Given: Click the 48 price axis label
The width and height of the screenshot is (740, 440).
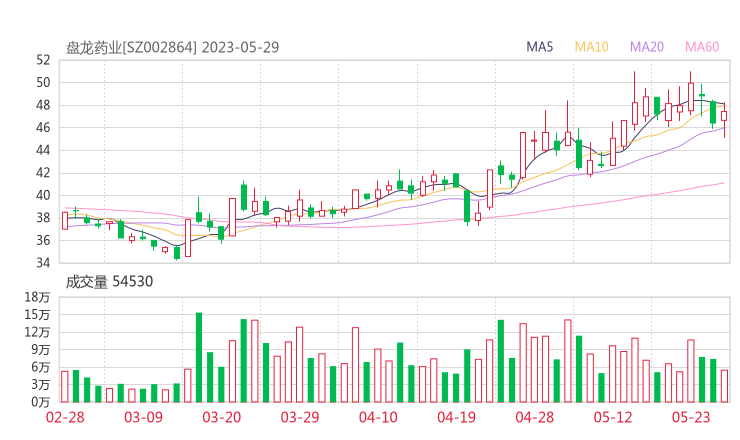Looking at the screenshot, I should pos(43,105).
